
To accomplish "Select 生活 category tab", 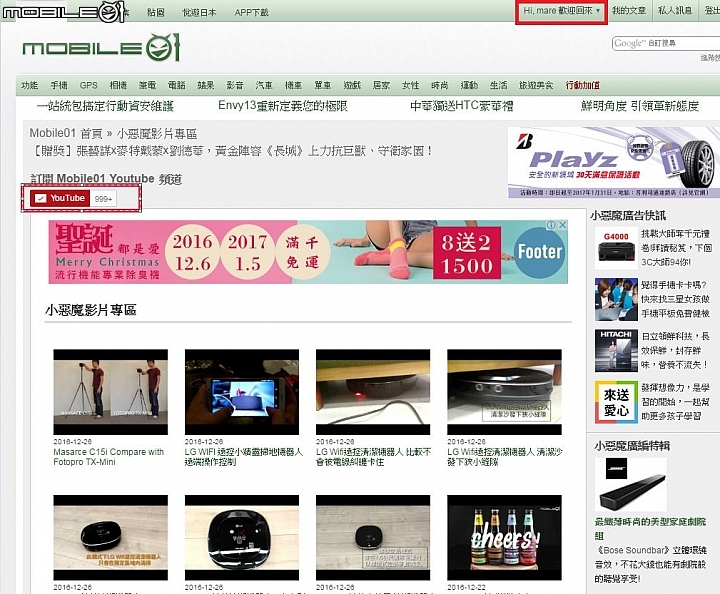I will (x=498, y=85).
